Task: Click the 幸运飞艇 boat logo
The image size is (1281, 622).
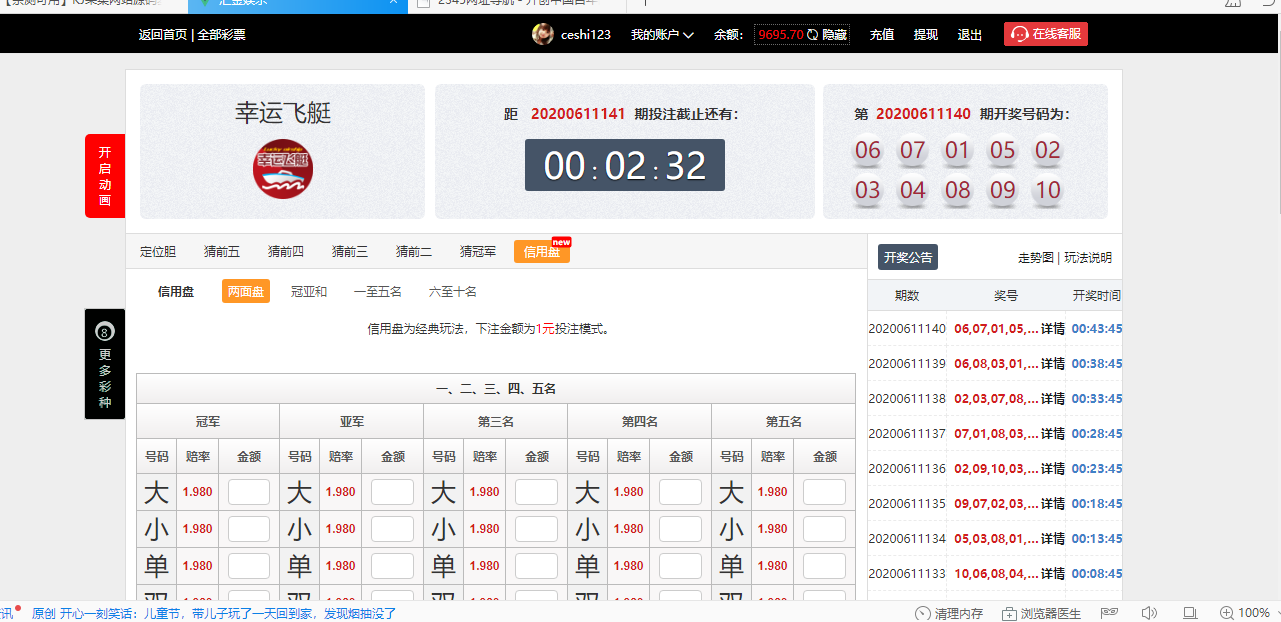Action: coord(283,168)
